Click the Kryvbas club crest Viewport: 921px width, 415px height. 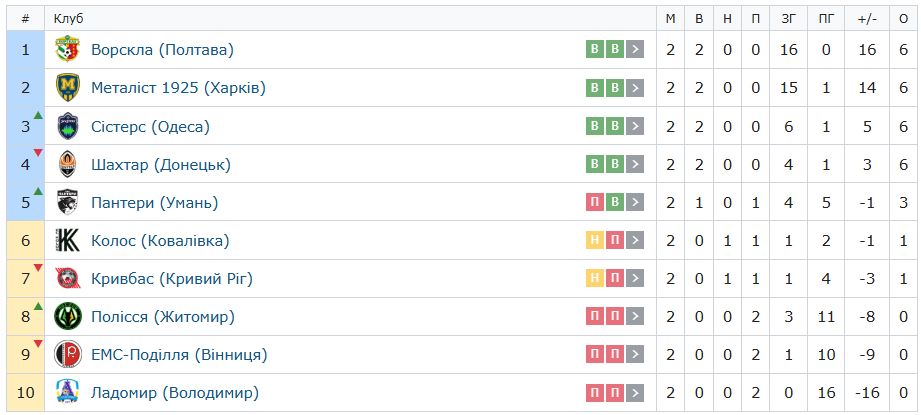[x=68, y=278]
